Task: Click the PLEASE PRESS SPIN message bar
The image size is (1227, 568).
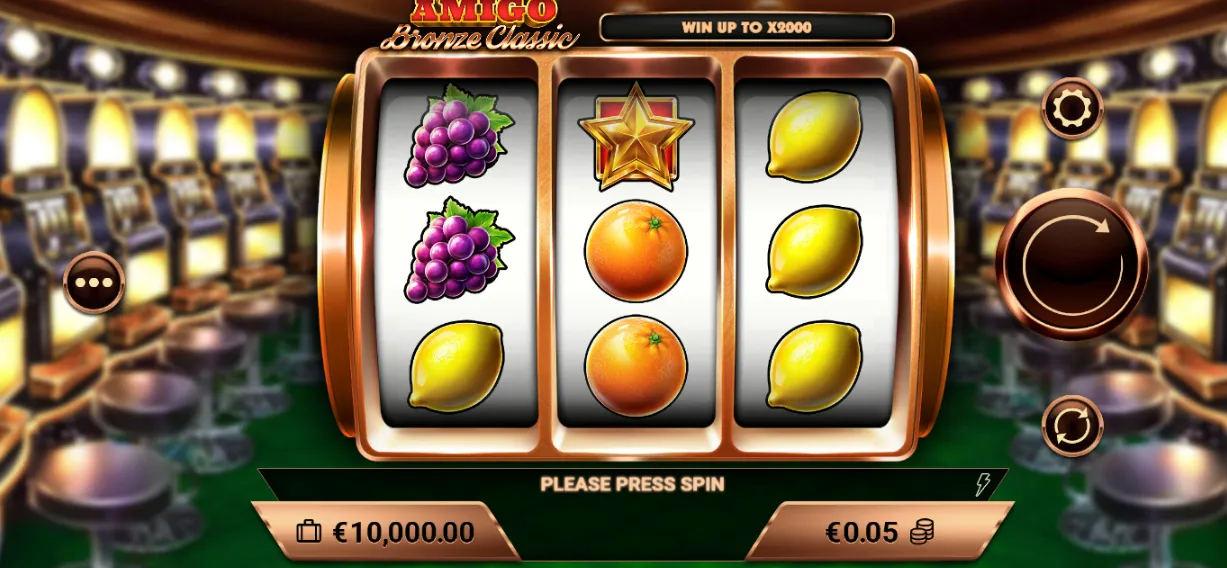Action: [x=632, y=485]
